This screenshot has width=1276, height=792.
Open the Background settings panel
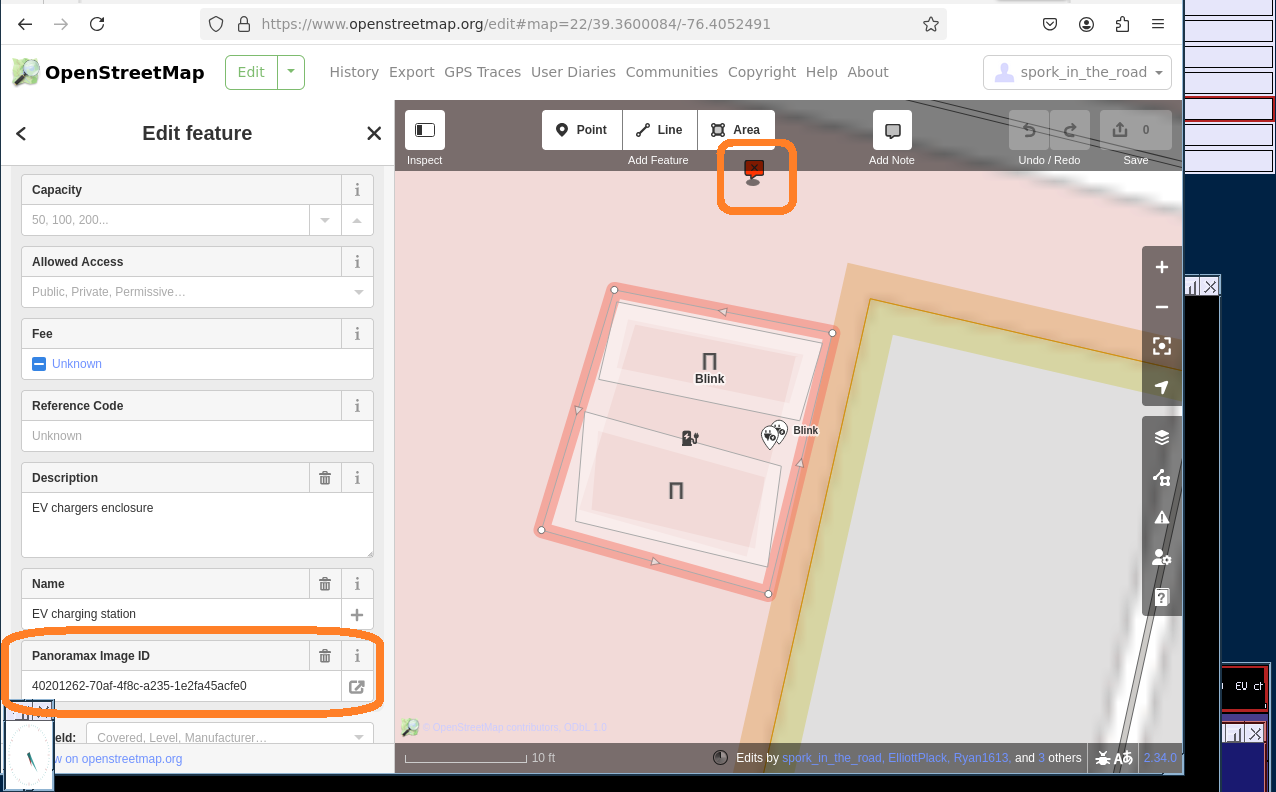pos(1162,437)
